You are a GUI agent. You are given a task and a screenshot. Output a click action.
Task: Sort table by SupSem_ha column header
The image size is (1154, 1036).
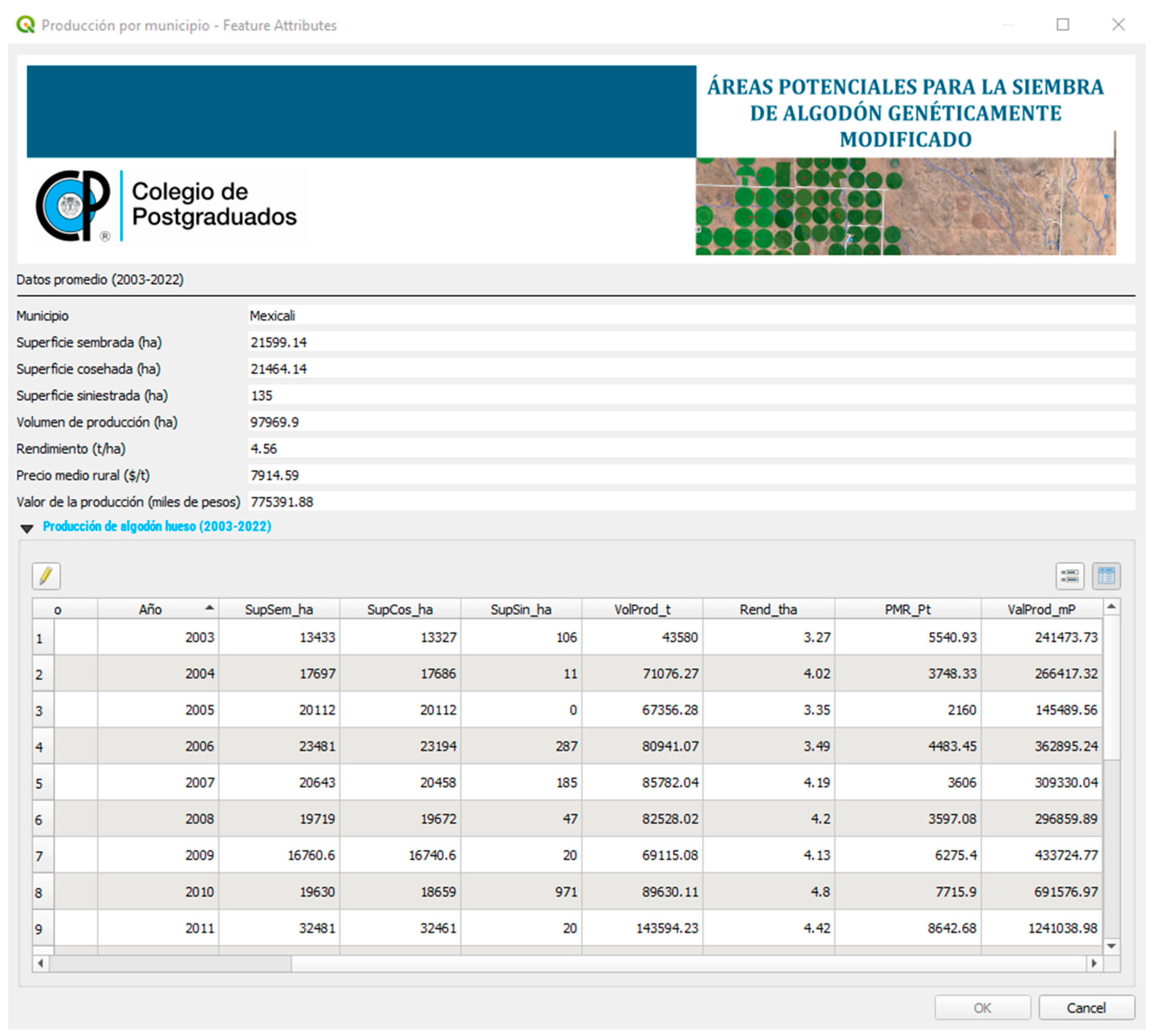(279, 609)
